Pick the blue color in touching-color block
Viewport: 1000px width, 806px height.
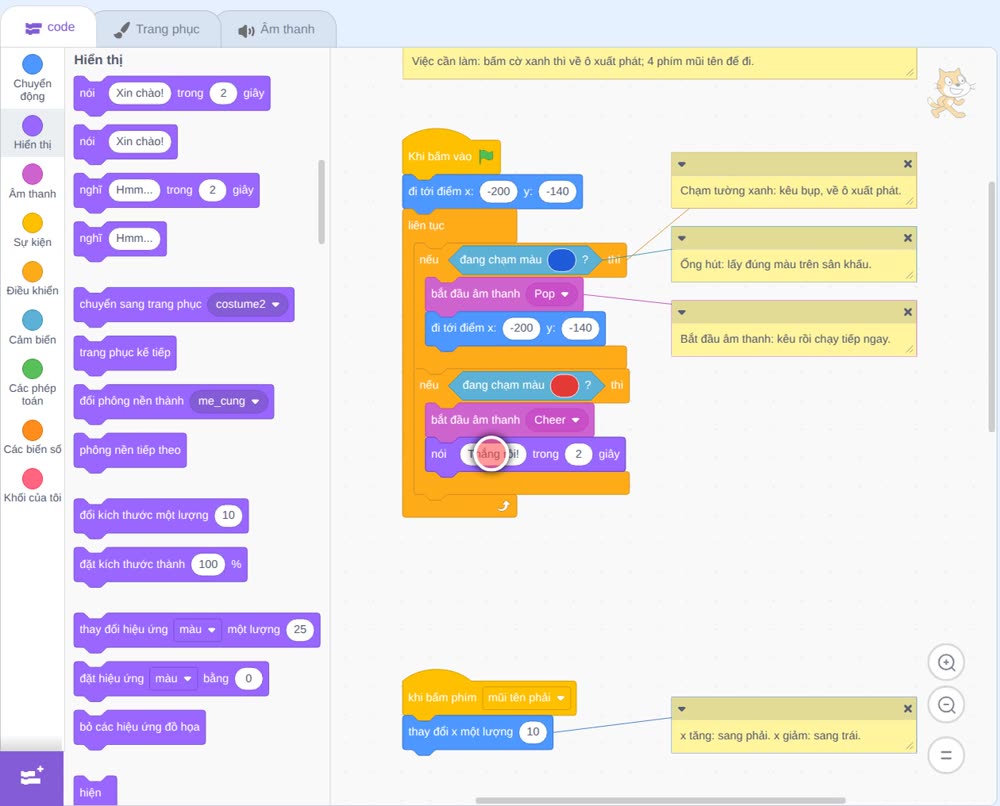pos(562,260)
